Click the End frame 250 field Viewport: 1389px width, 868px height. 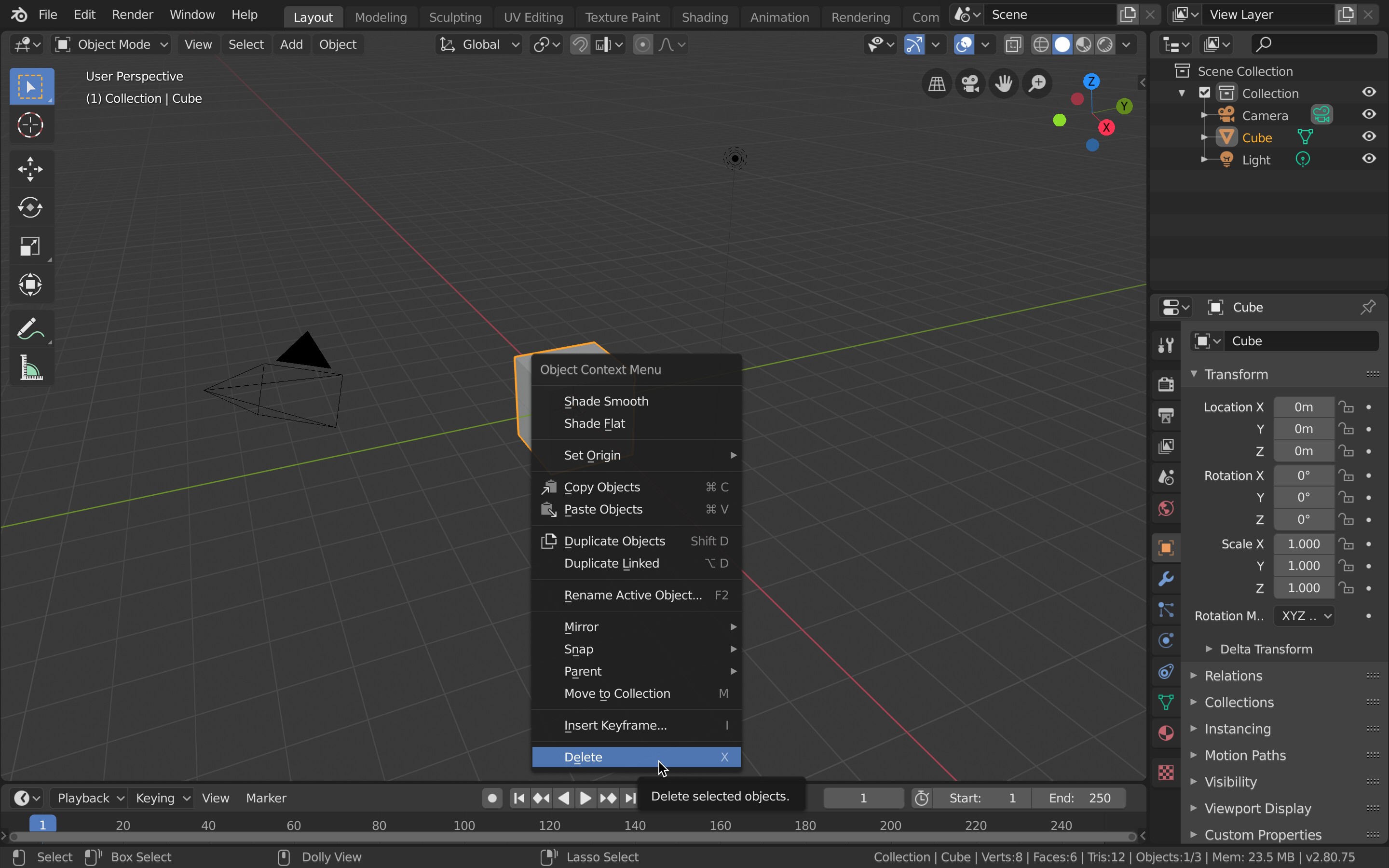[1078, 798]
